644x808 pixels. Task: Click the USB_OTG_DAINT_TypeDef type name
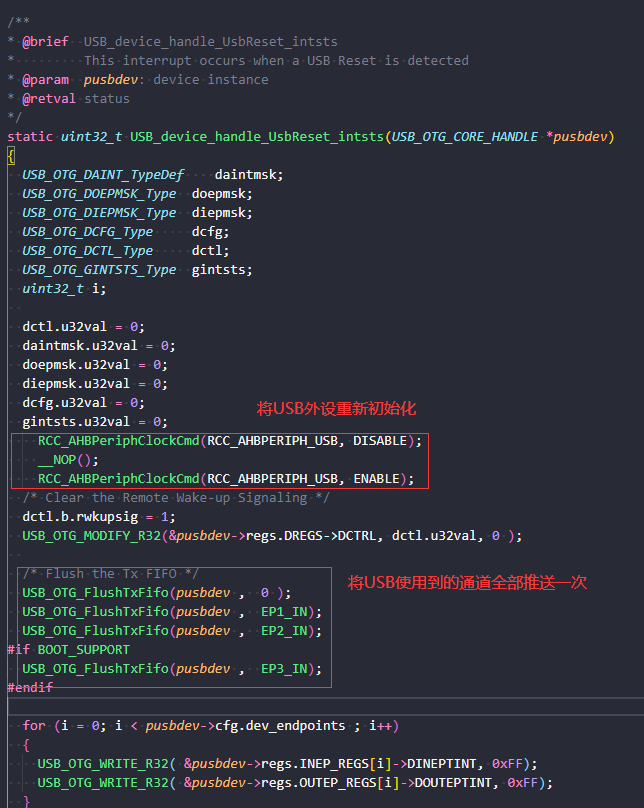tap(103, 175)
